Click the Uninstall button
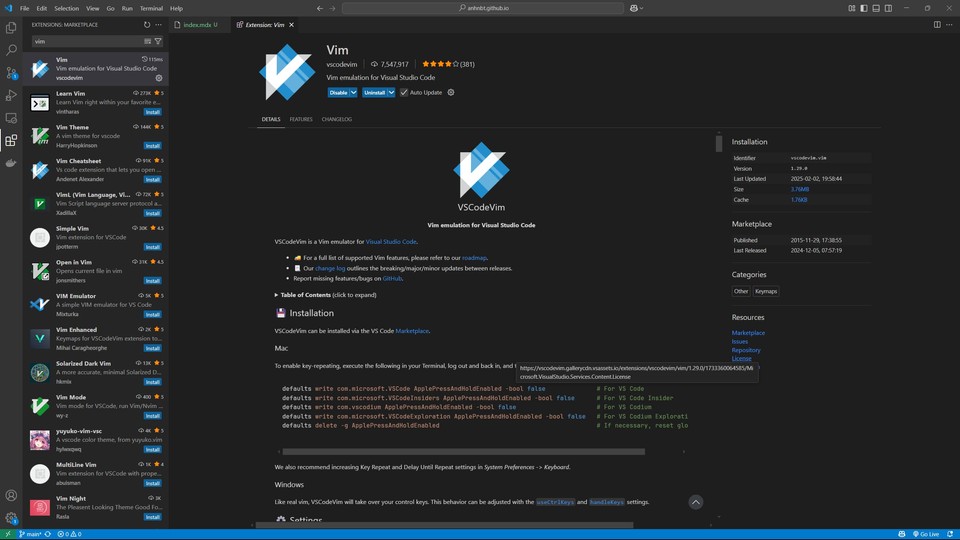960x540 pixels. click(x=374, y=92)
